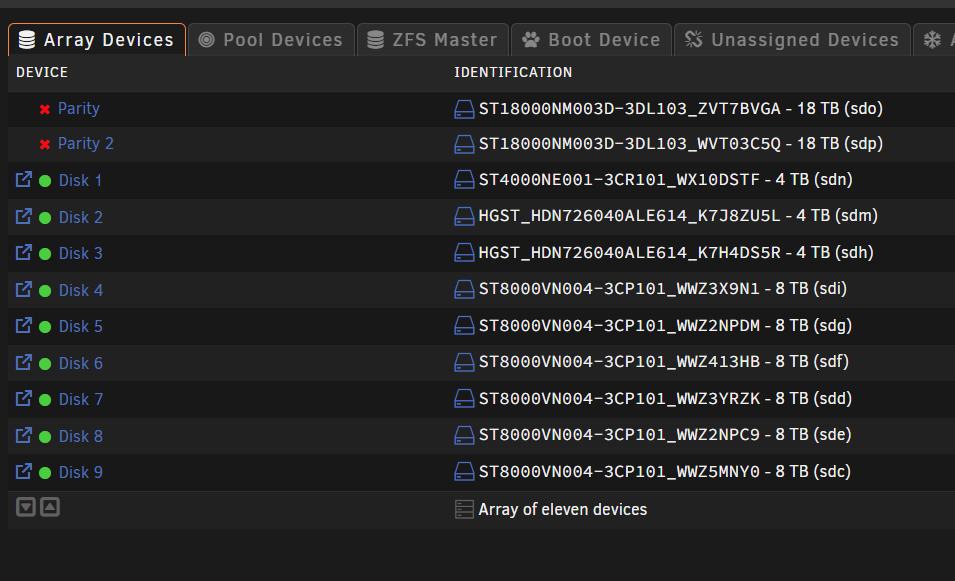Browse Disk 3 via its external-link icon

coord(24,252)
